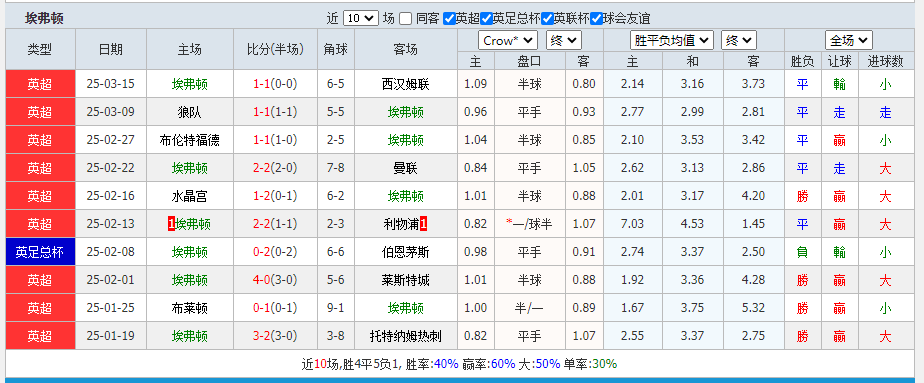The height and width of the screenshot is (383, 924).
Task: Click the 比分(半场) column header
Action: coord(275,49)
